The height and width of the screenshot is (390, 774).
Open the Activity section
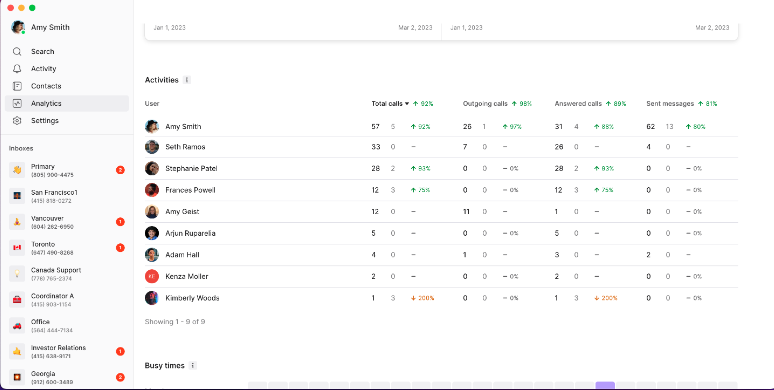point(67,69)
